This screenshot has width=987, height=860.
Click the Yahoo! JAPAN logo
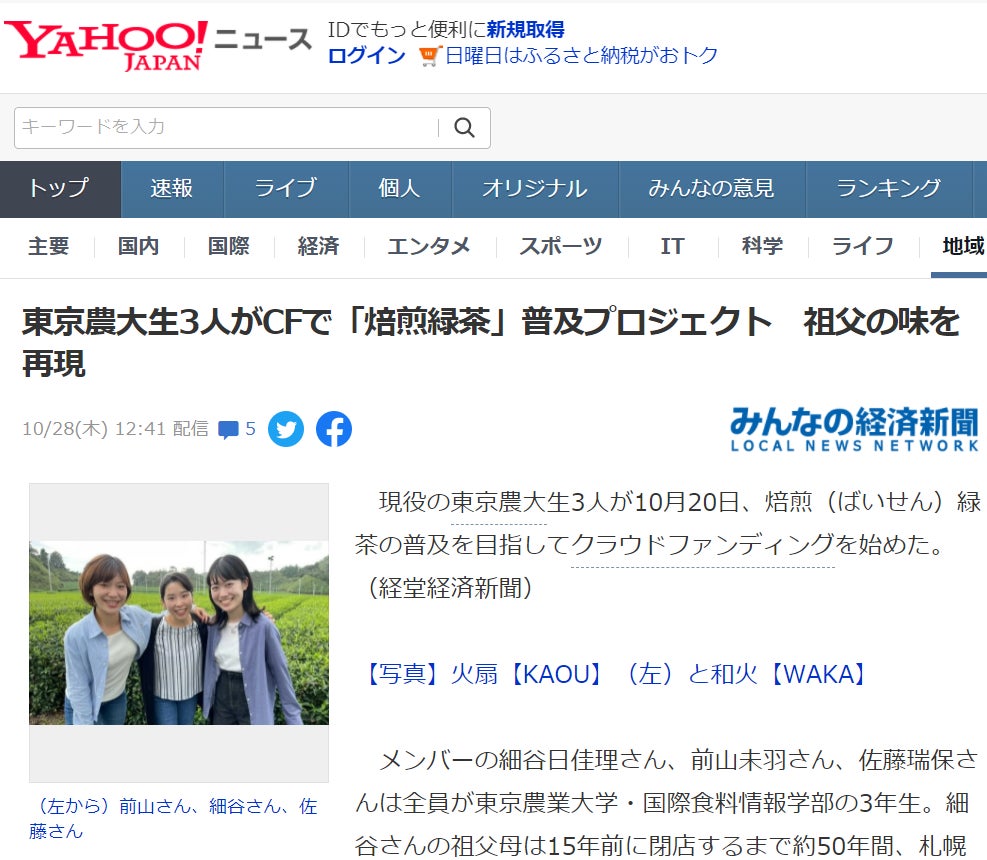click(106, 45)
